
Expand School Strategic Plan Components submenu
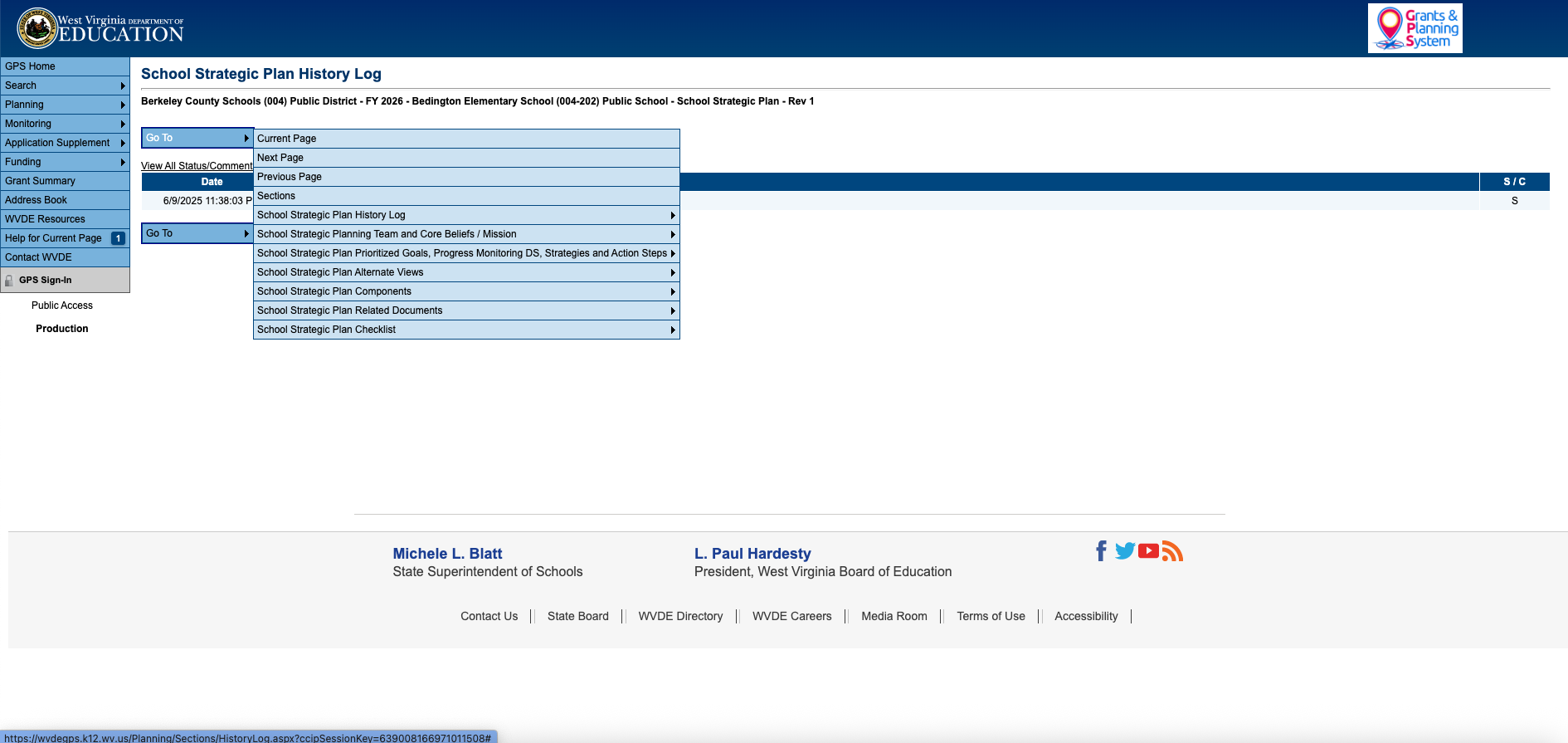(x=466, y=291)
